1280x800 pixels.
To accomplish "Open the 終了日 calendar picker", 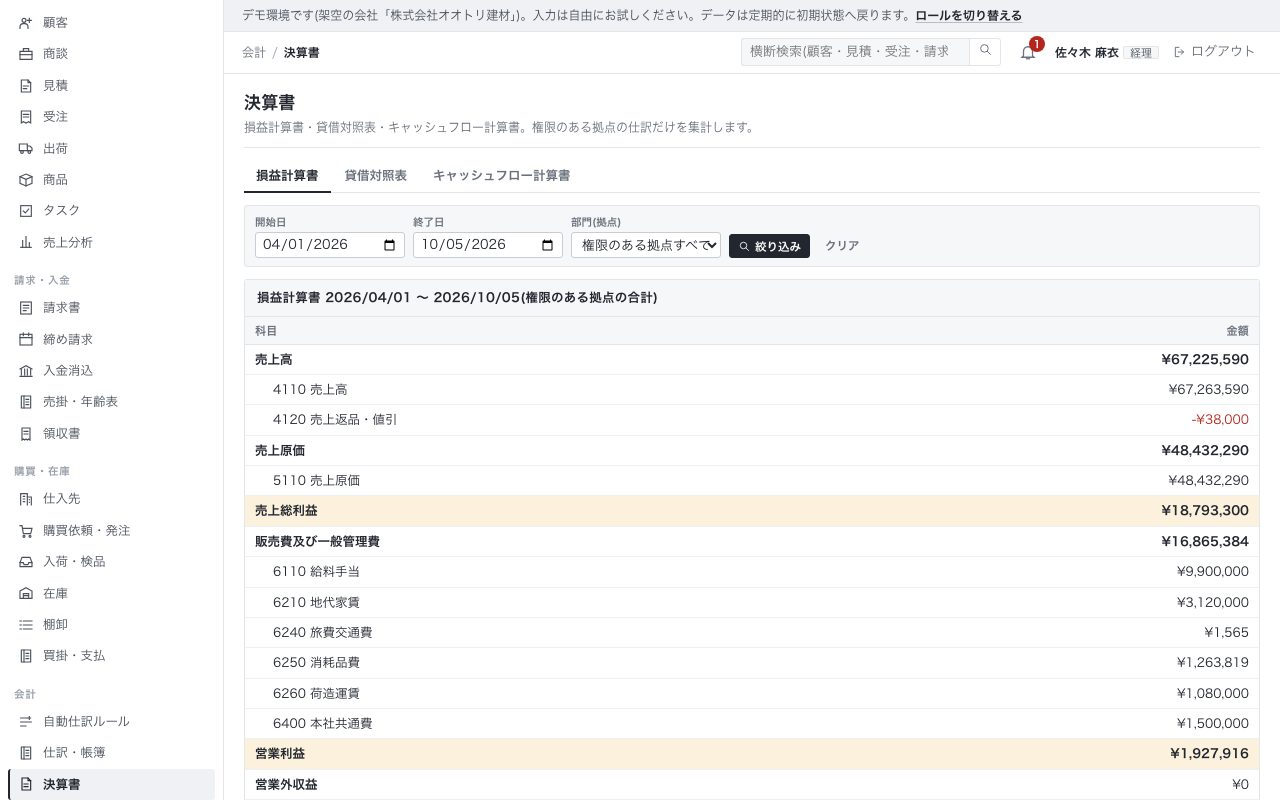I will tap(548, 245).
